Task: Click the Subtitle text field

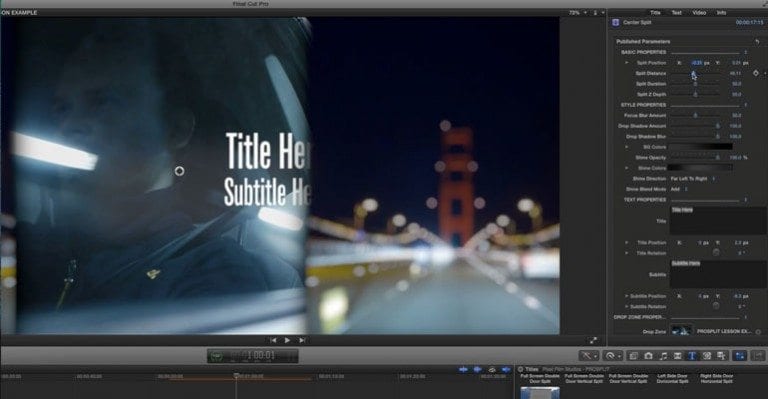Action: (718, 274)
